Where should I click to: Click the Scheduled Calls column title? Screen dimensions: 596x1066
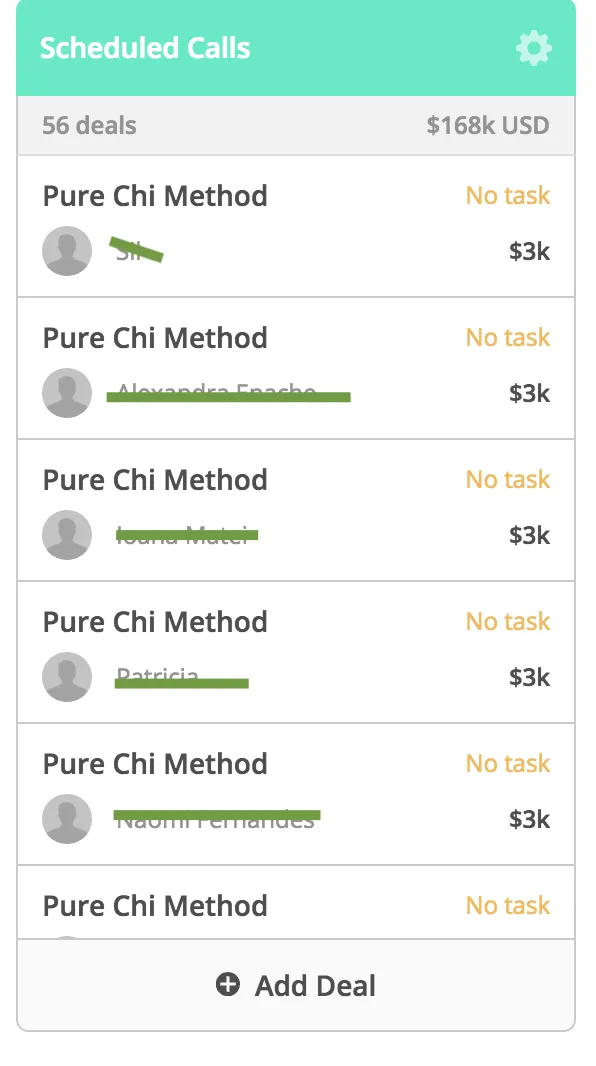(x=145, y=48)
